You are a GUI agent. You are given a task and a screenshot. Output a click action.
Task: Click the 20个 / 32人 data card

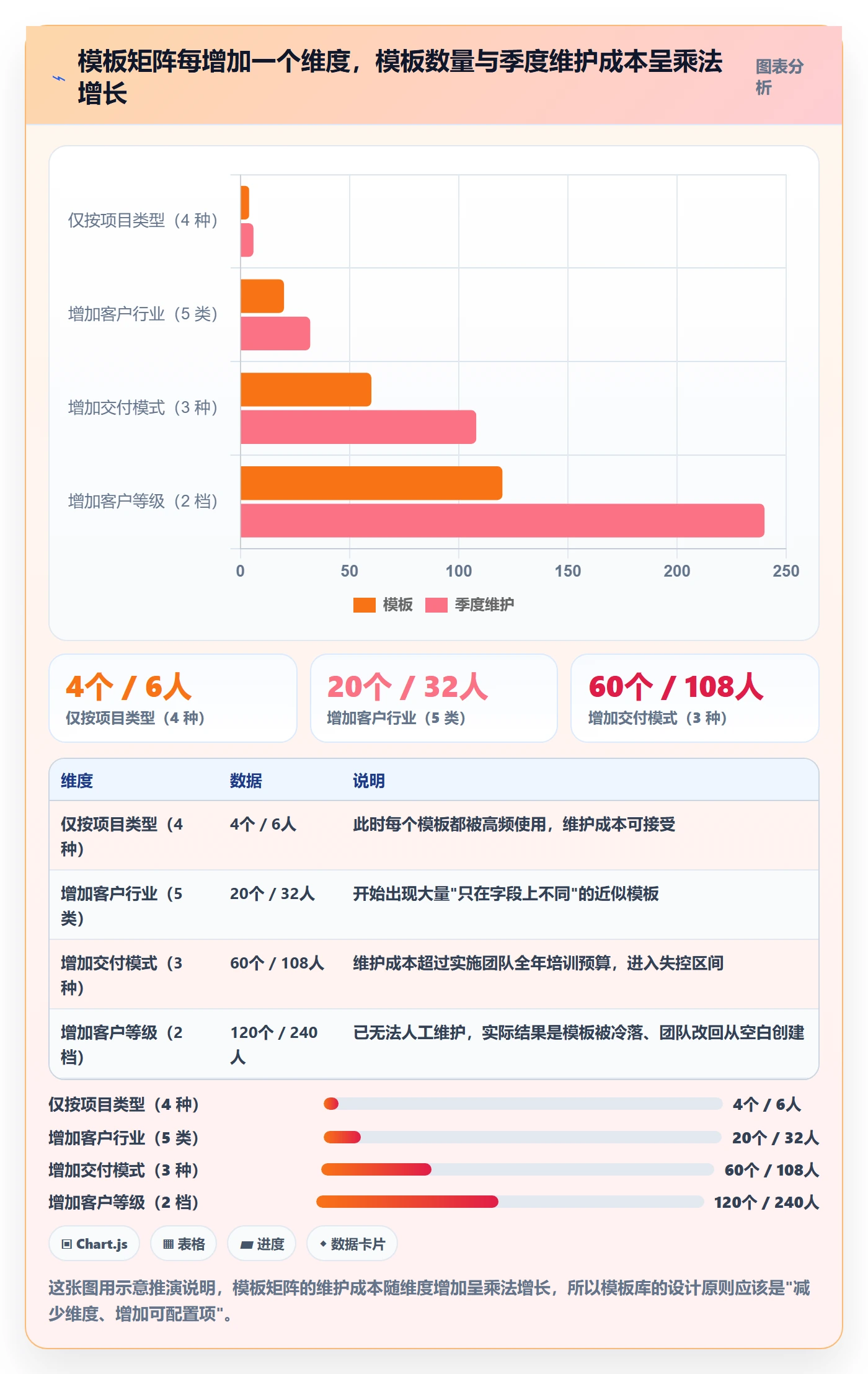click(x=434, y=698)
